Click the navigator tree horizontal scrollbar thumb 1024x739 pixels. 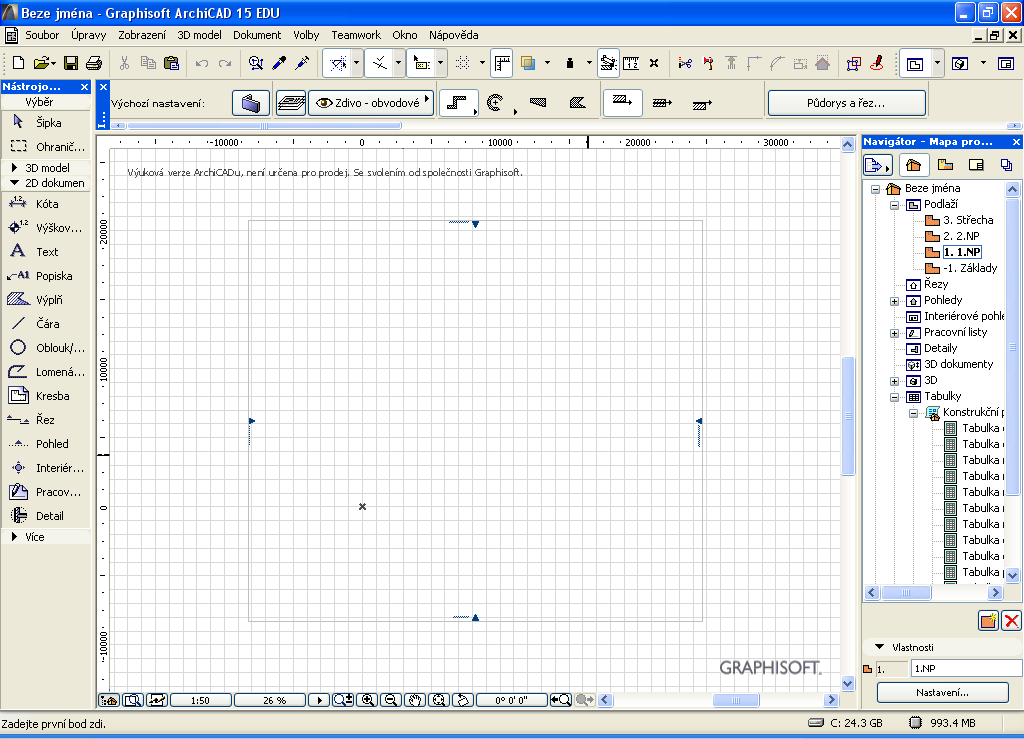tap(906, 593)
